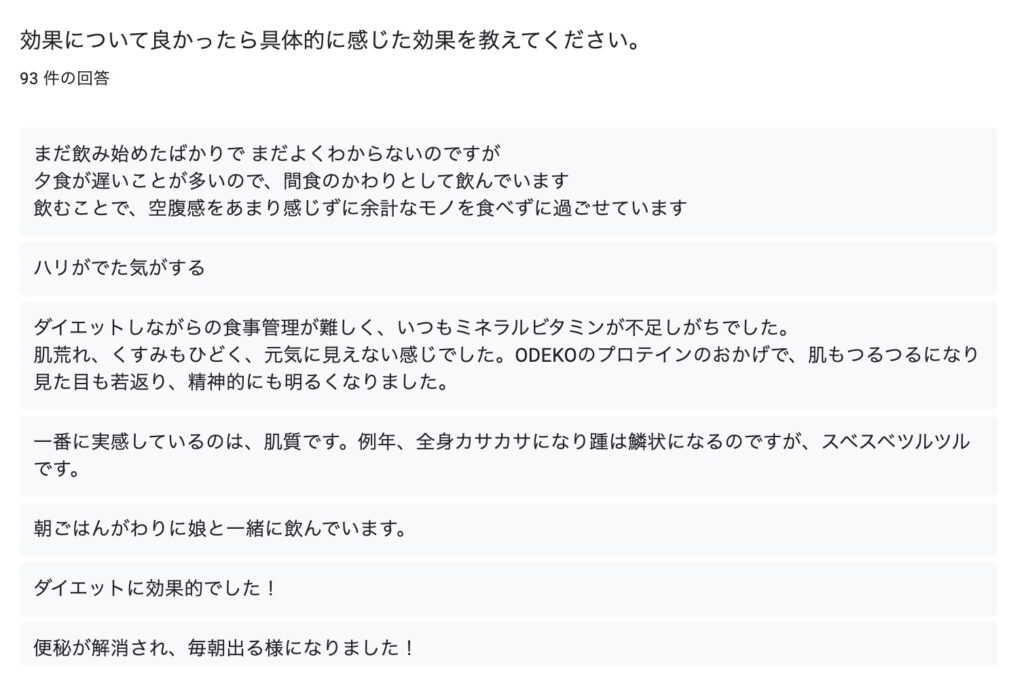Viewport: 1024px width, 691px height.
Task: Click the 93 件の回答 response count
Action: [x=65, y=78]
